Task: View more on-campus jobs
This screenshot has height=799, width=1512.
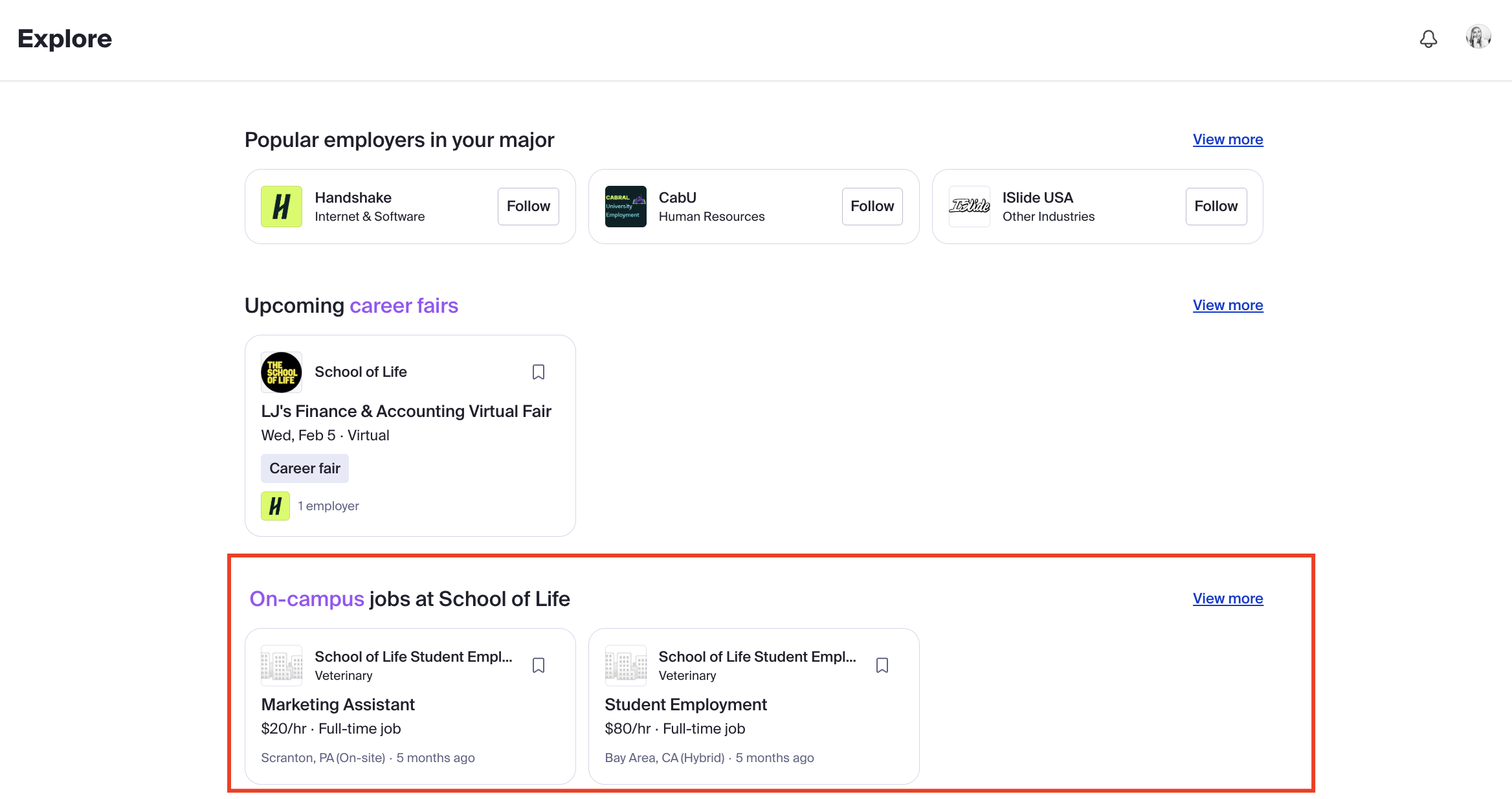Action: pos(1227,599)
